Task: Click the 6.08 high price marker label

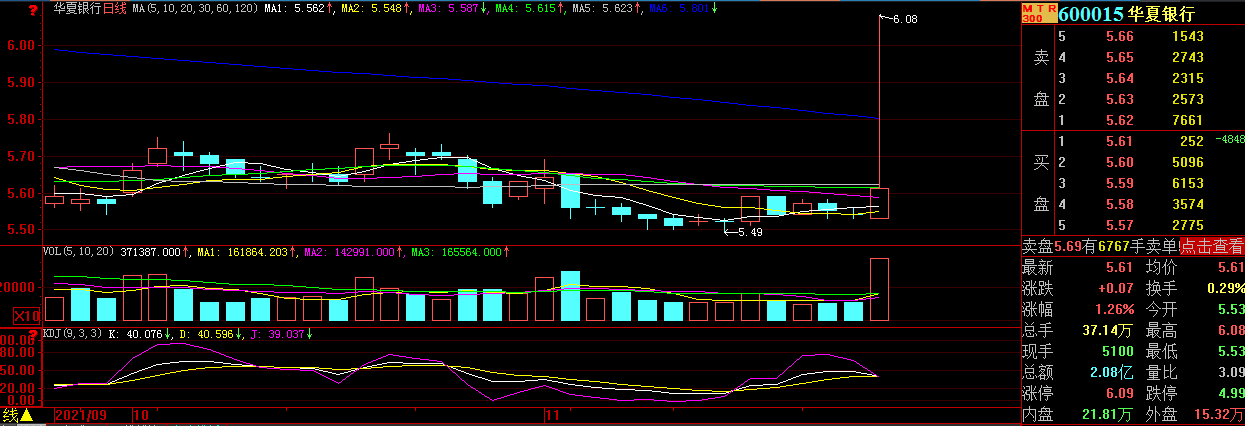Action: 904,19
